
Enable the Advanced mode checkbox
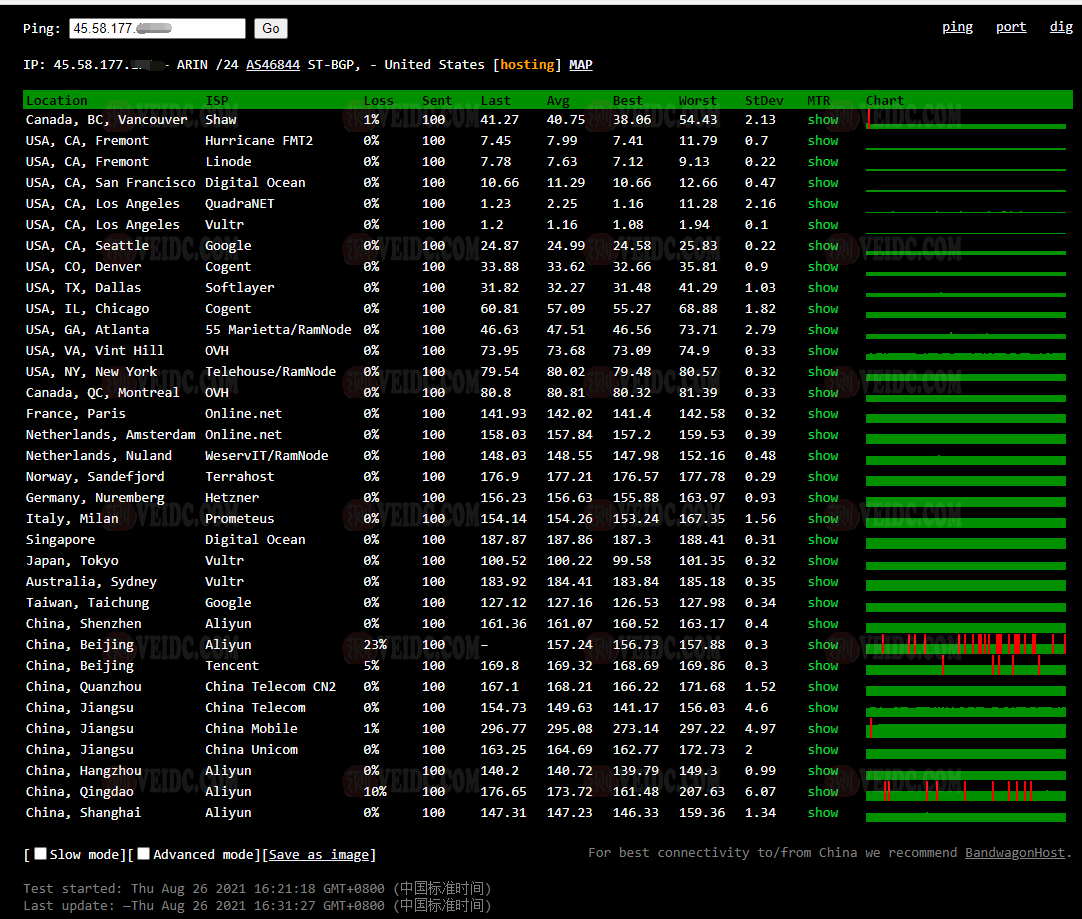coord(144,854)
